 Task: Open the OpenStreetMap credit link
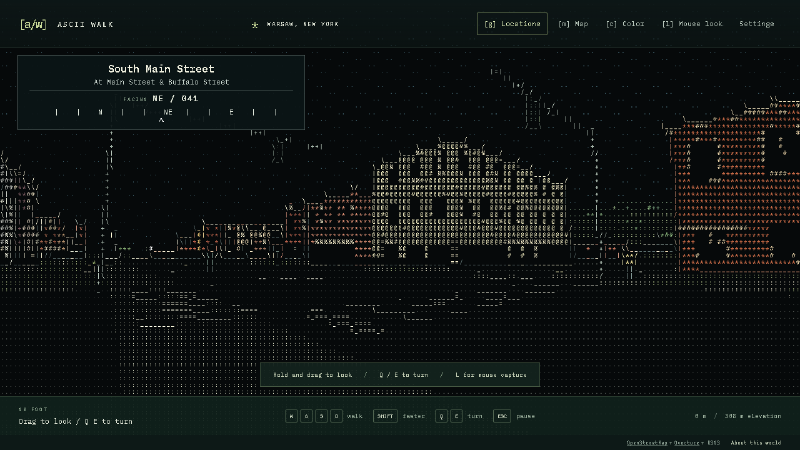coord(646,443)
